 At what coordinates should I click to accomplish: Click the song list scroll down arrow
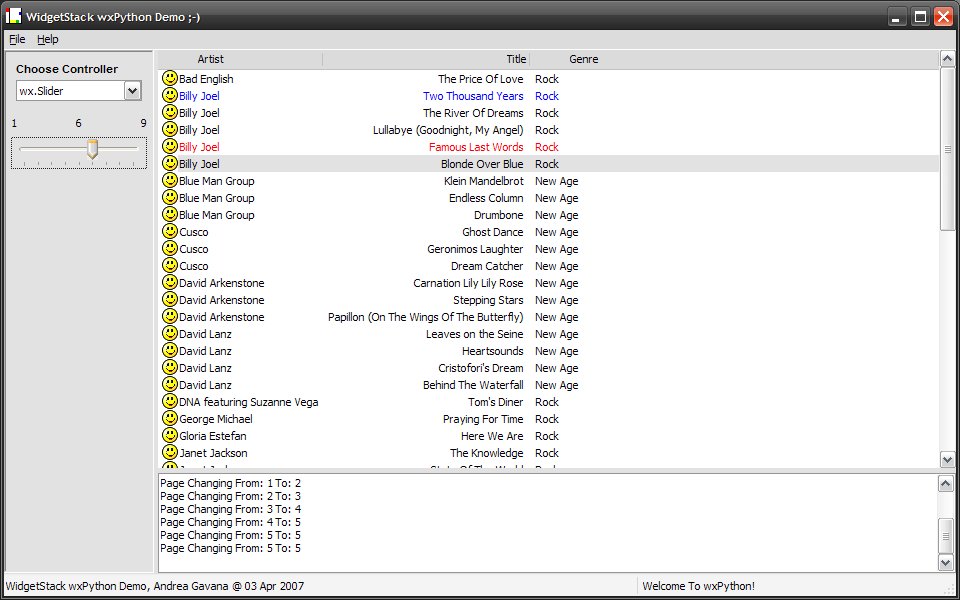pyautogui.click(x=947, y=459)
